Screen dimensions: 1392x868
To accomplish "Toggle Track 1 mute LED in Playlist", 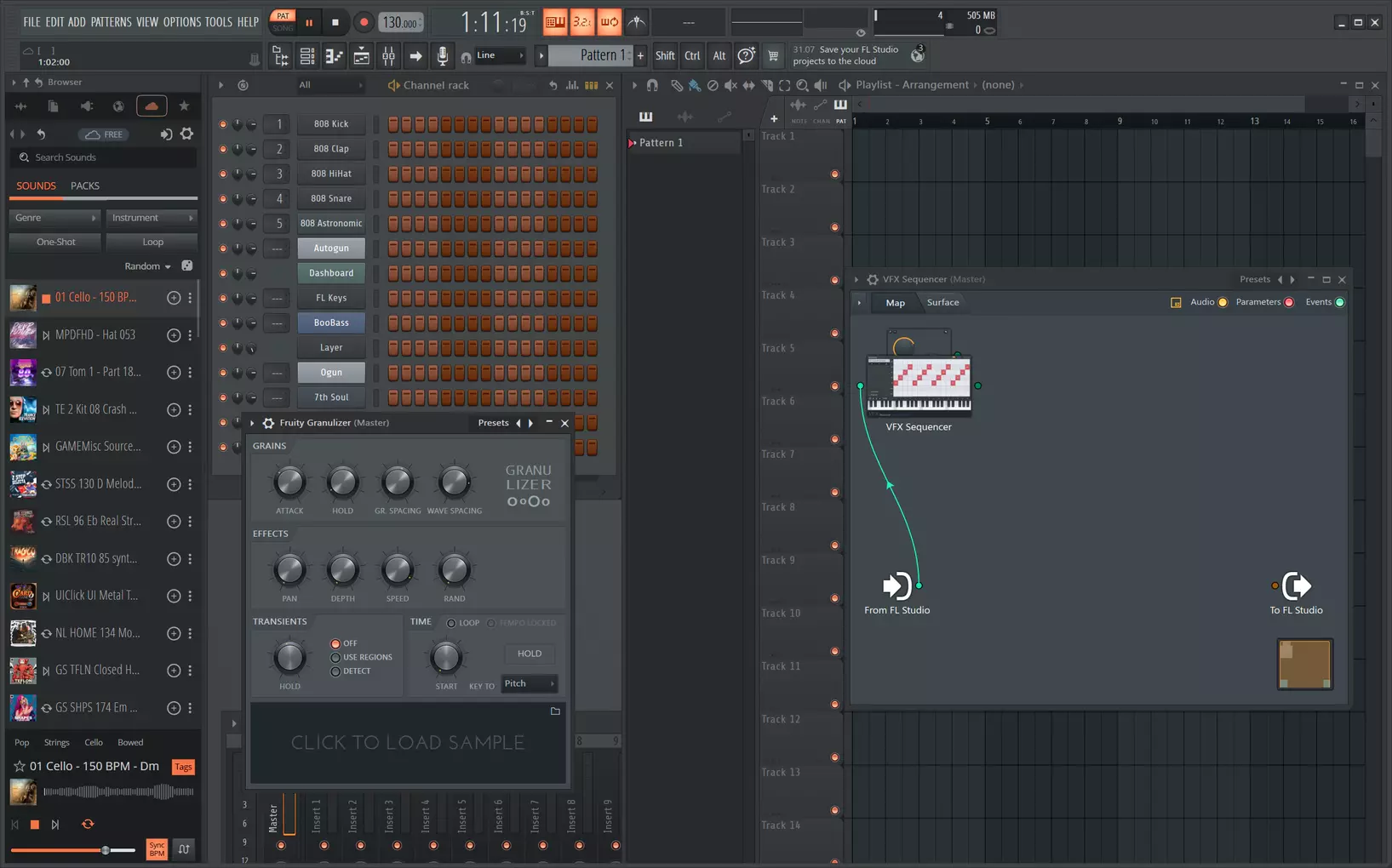I will click(x=835, y=174).
